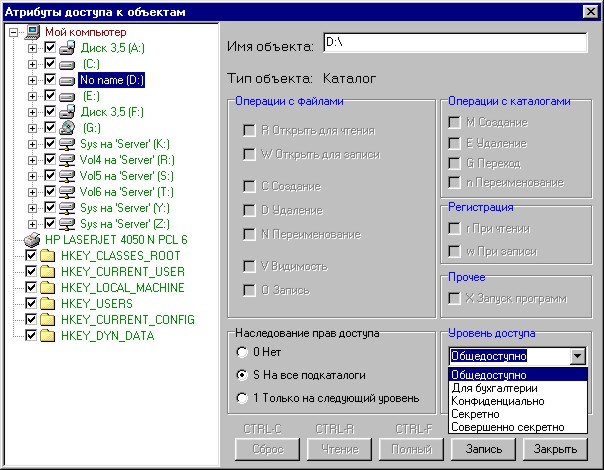
Task: Click the drive icon next to No name (D:)
Action: 67,81
